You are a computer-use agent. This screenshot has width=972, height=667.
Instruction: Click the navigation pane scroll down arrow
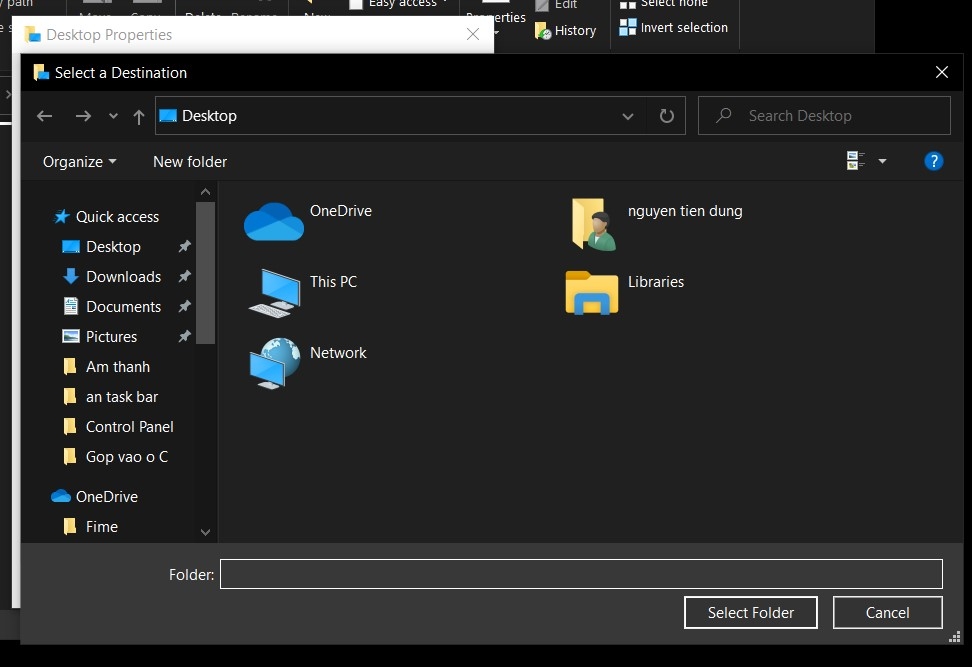(205, 532)
